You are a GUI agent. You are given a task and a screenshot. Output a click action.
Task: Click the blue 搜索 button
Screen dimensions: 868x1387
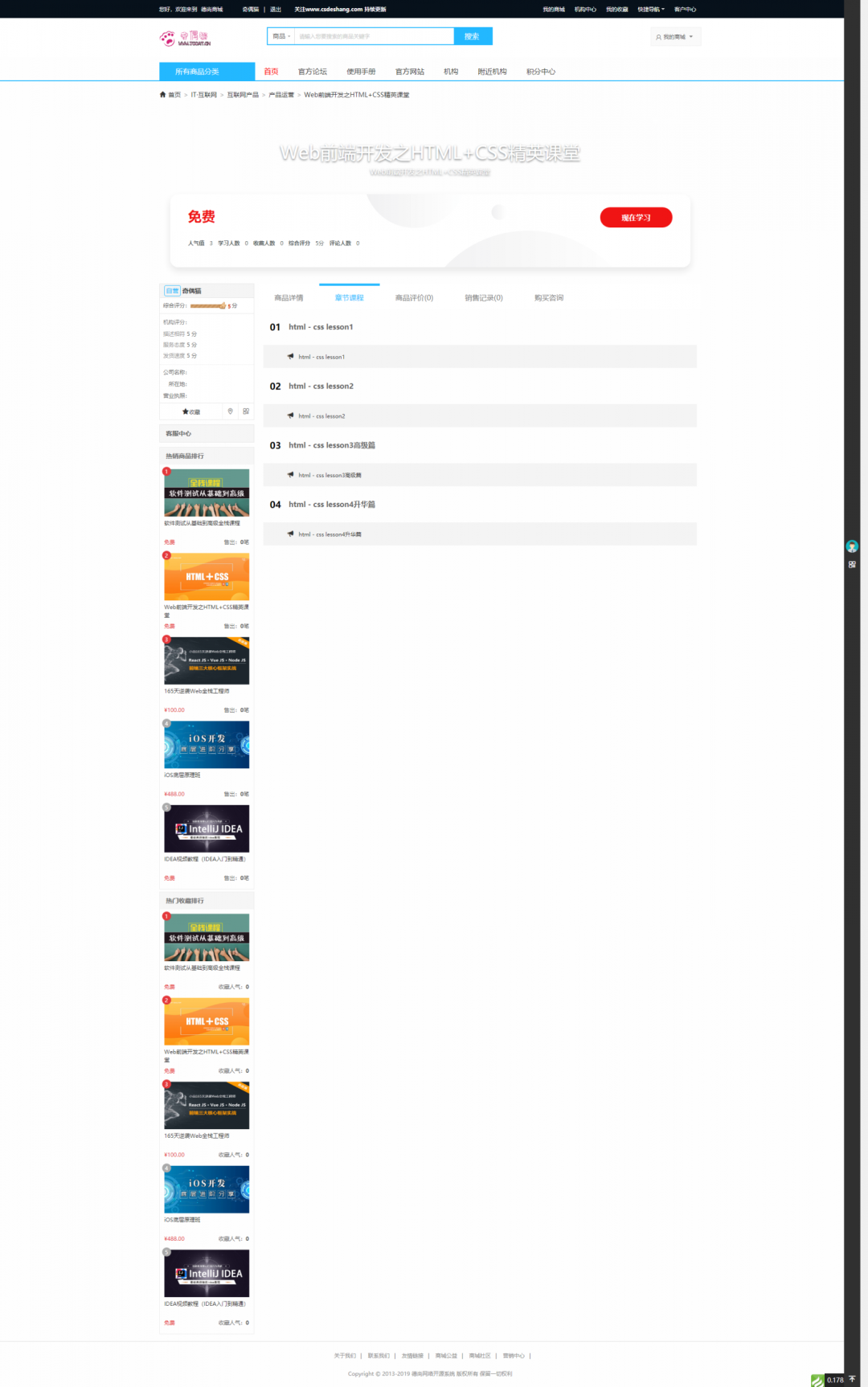473,36
